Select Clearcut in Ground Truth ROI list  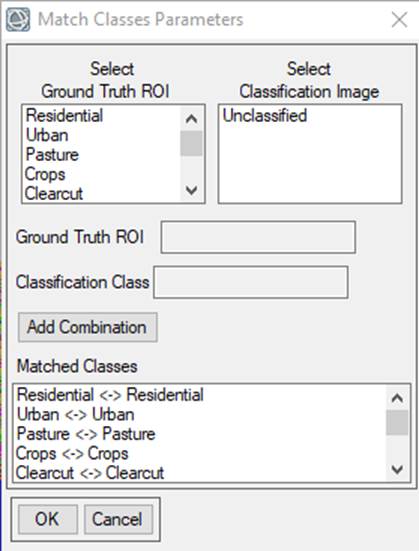[54, 194]
